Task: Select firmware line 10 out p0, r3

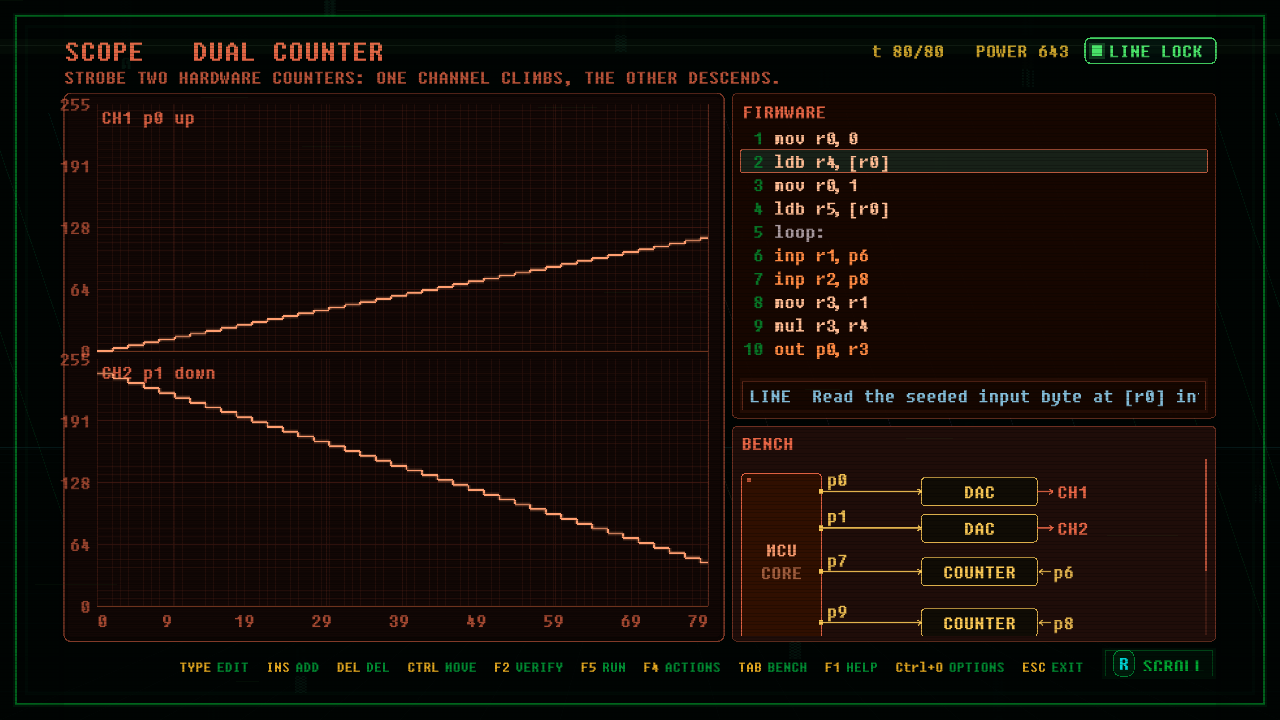Action: pyautogui.click(x=973, y=350)
